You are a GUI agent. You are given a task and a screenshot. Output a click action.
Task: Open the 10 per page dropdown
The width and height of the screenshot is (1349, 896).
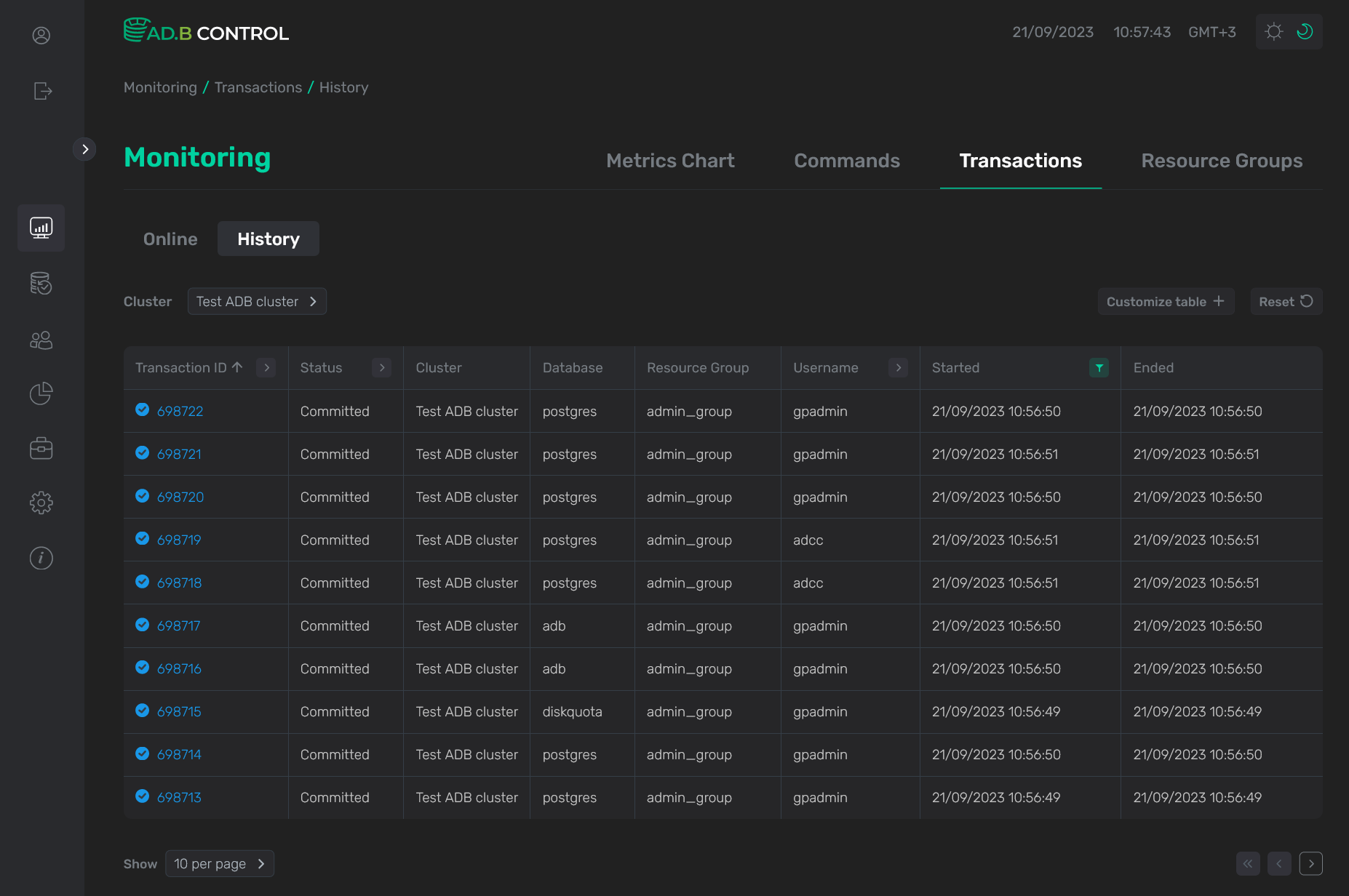click(x=219, y=863)
